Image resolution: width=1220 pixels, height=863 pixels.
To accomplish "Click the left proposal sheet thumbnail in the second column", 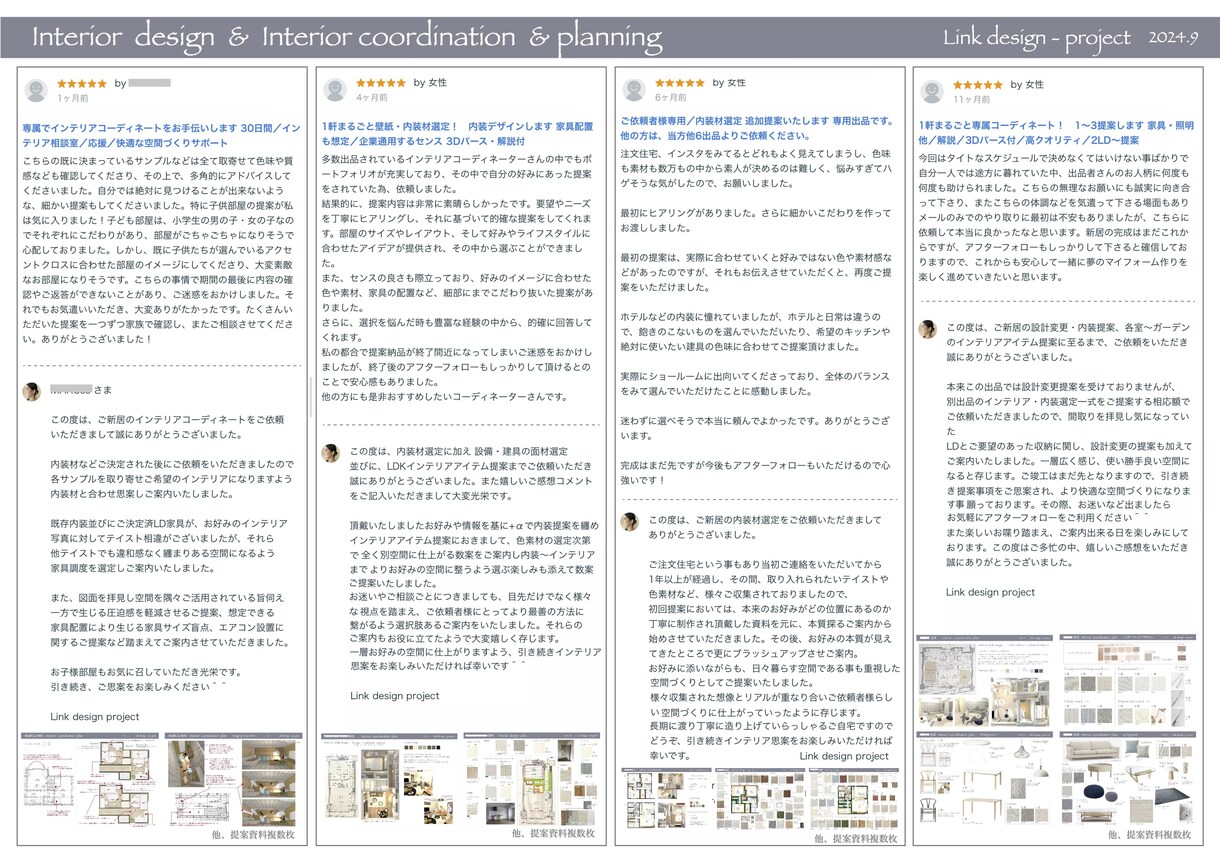I will point(388,780).
